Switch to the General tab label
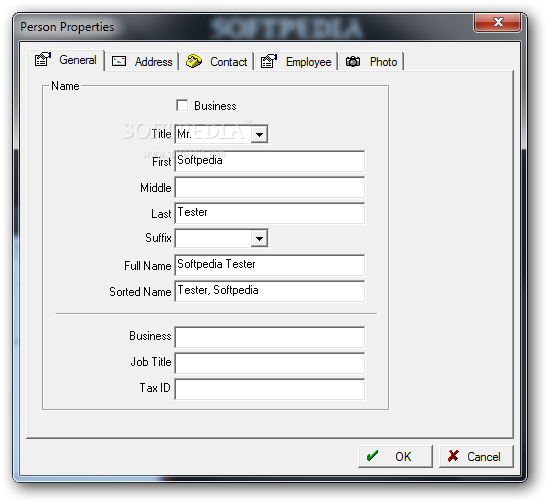The height and width of the screenshot is (503, 548). point(78,60)
